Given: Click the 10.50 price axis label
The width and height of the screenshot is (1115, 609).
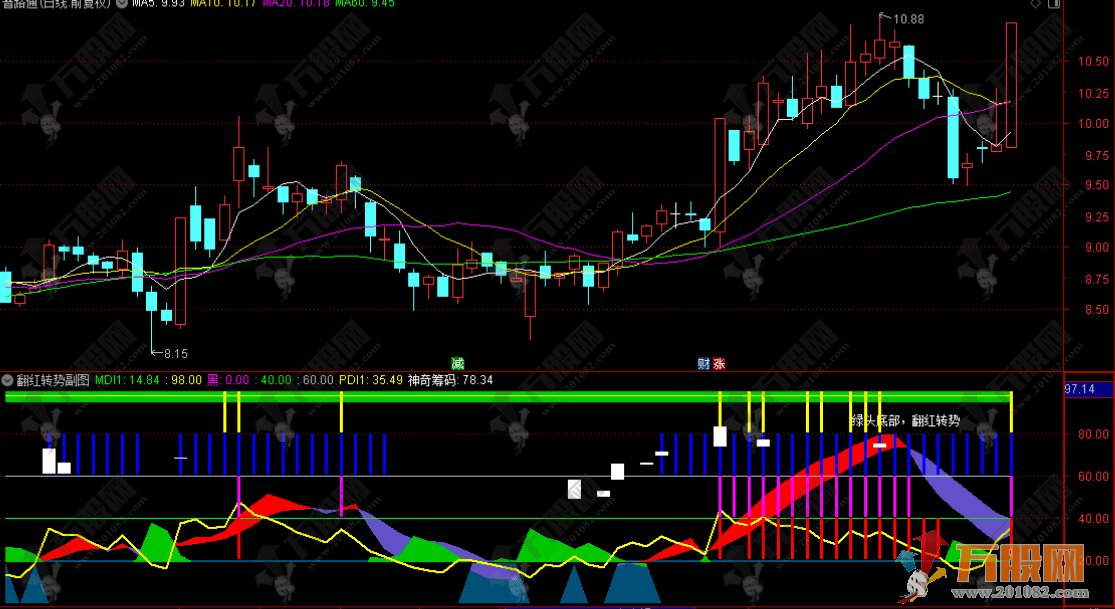Looking at the screenshot, I should point(1093,62).
